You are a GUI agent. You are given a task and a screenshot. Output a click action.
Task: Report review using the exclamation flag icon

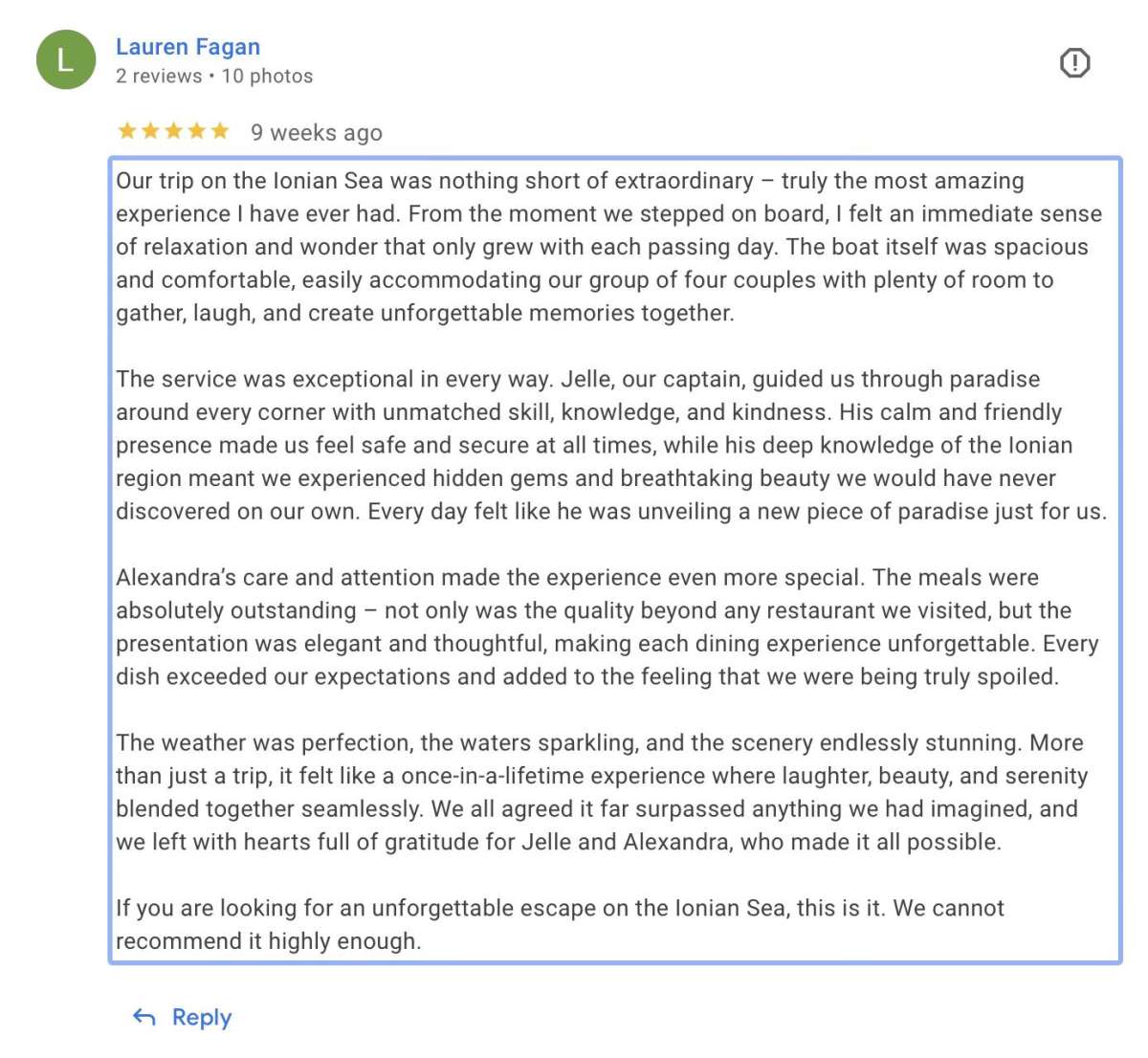1074,63
